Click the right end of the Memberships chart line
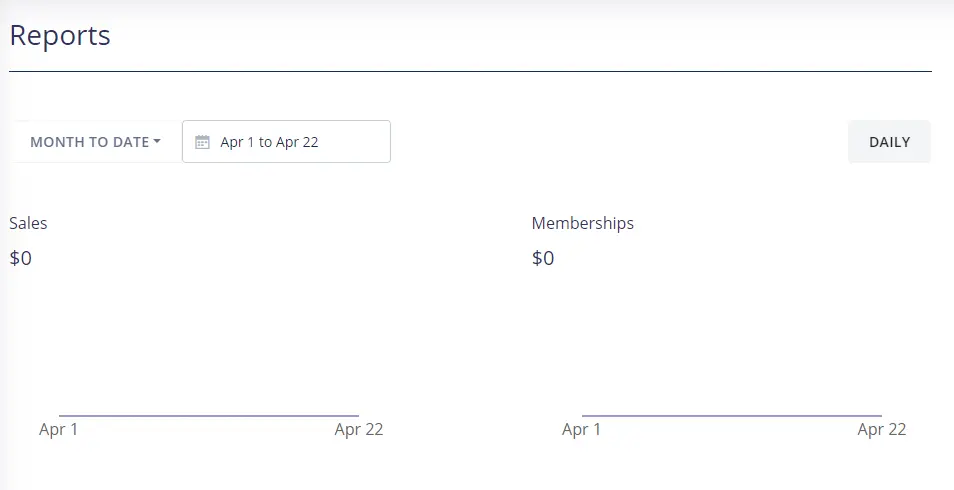 tap(880, 415)
